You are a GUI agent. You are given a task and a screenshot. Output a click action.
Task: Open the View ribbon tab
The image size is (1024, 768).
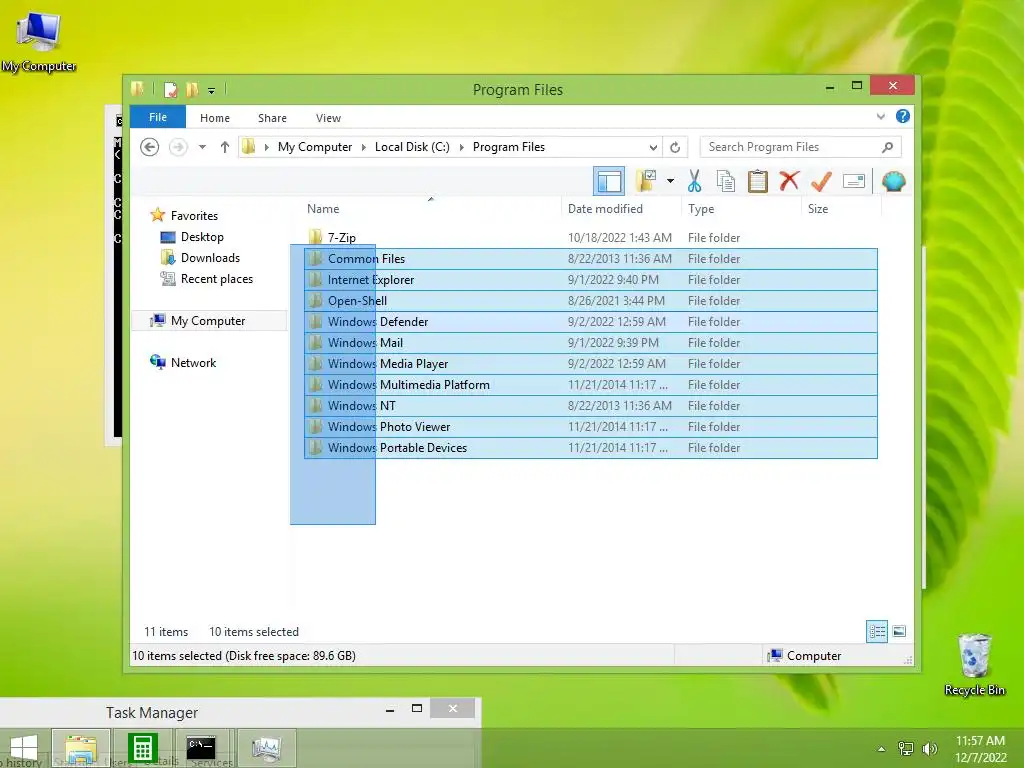click(328, 118)
